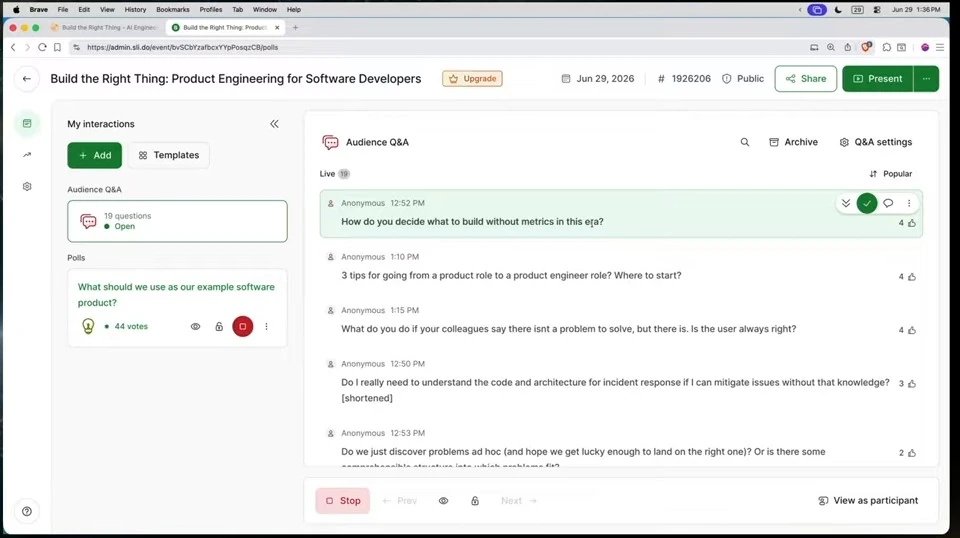Image resolution: width=960 pixels, height=538 pixels.
Task: Open the History menu
Action: click(x=135, y=10)
